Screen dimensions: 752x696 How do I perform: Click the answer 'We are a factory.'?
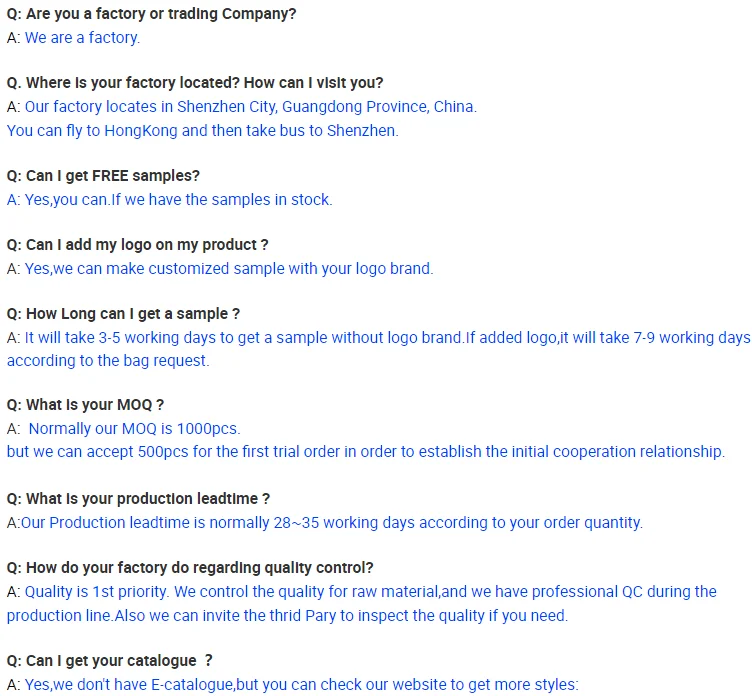pos(82,38)
